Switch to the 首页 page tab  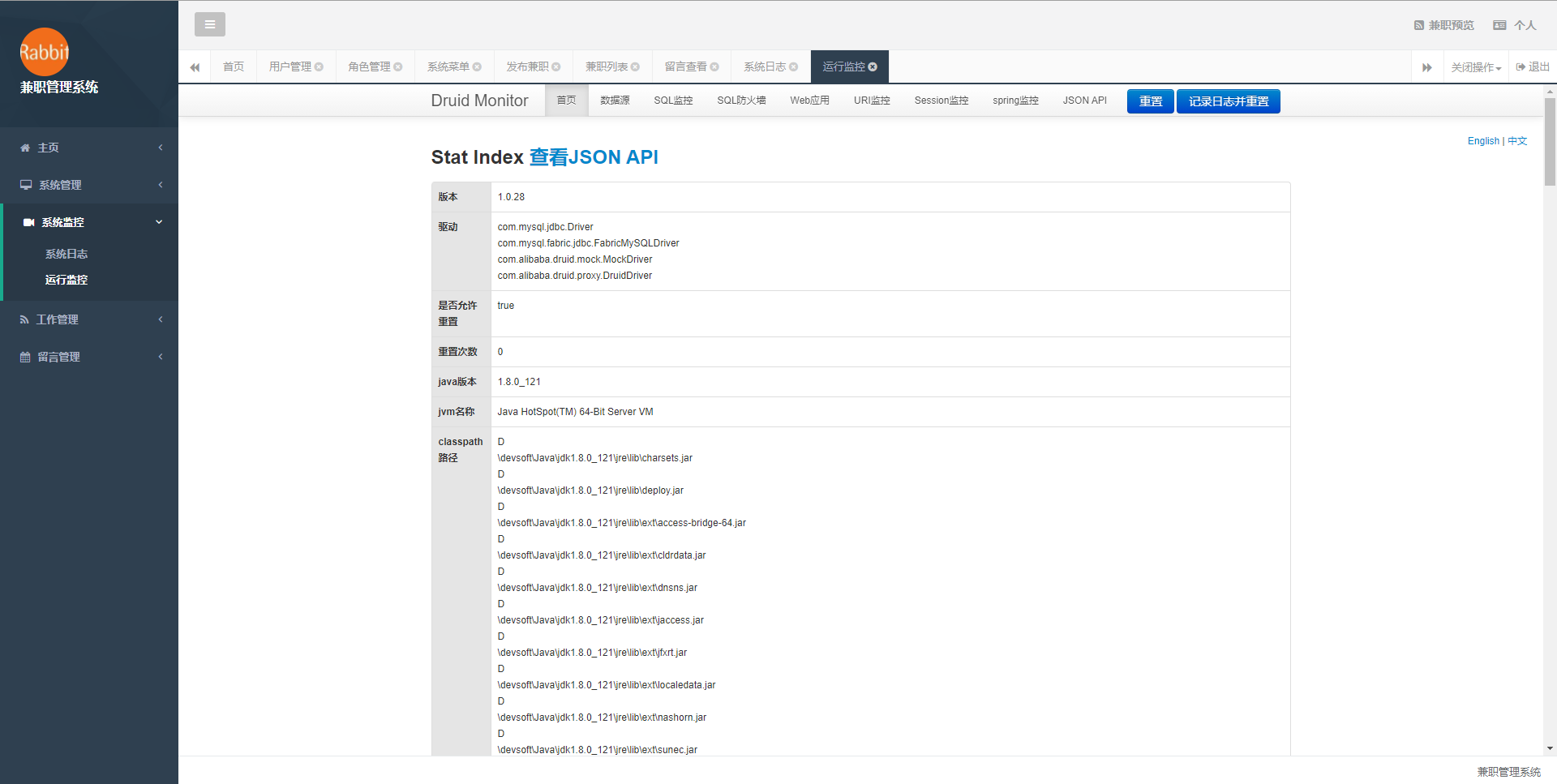coord(234,66)
